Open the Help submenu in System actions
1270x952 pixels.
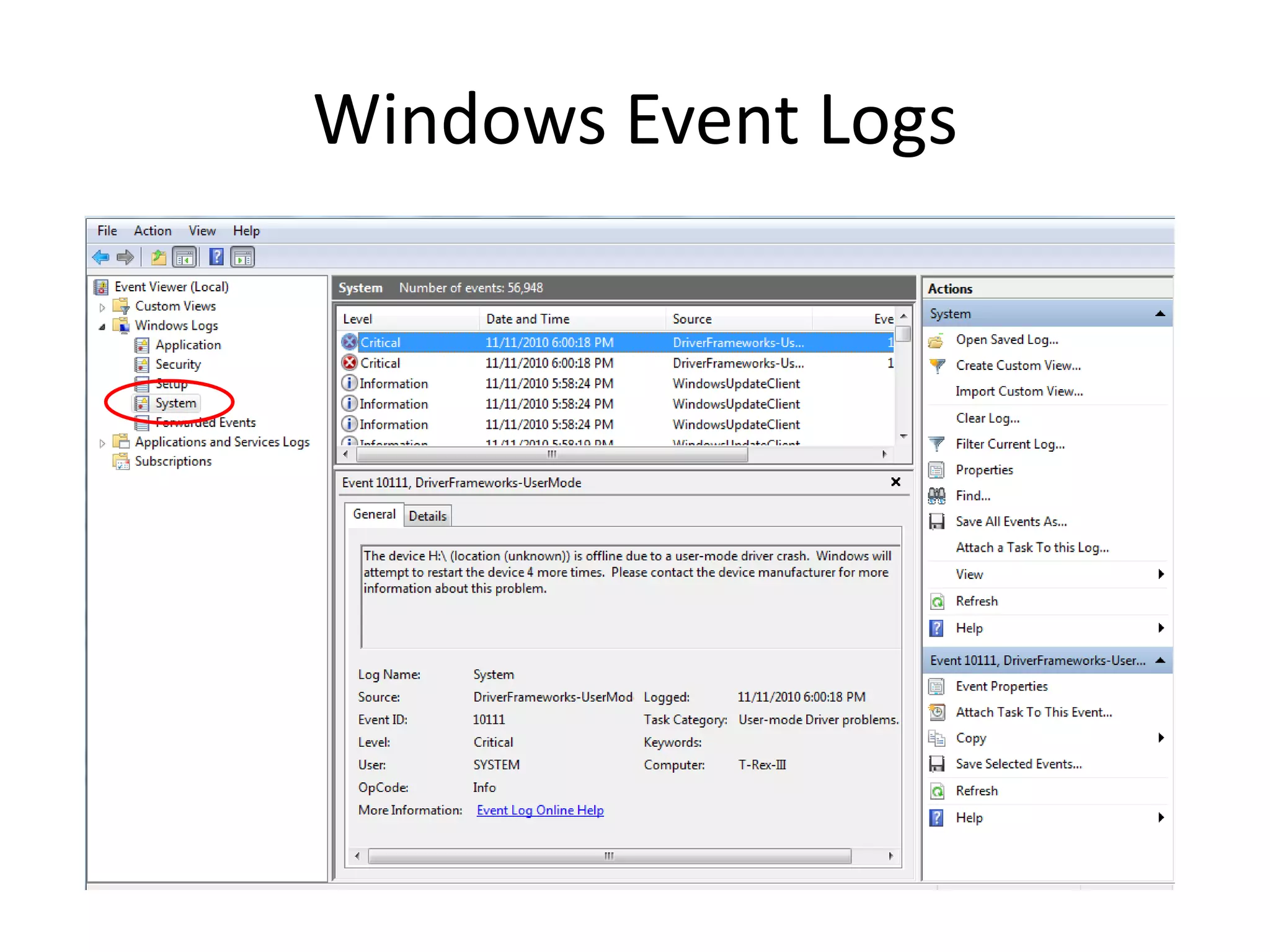tap(1161, 628)
